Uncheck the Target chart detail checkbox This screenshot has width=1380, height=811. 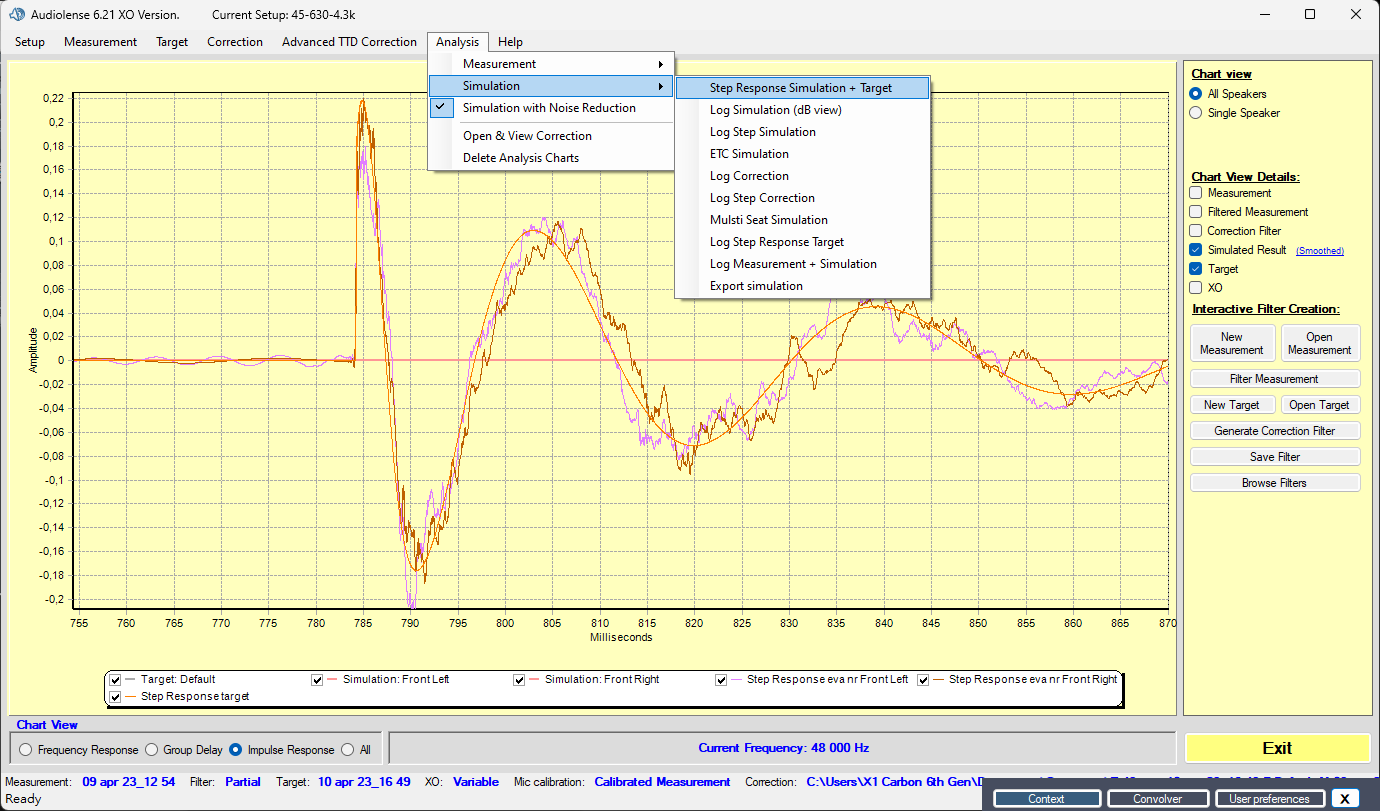(1196, 269)
